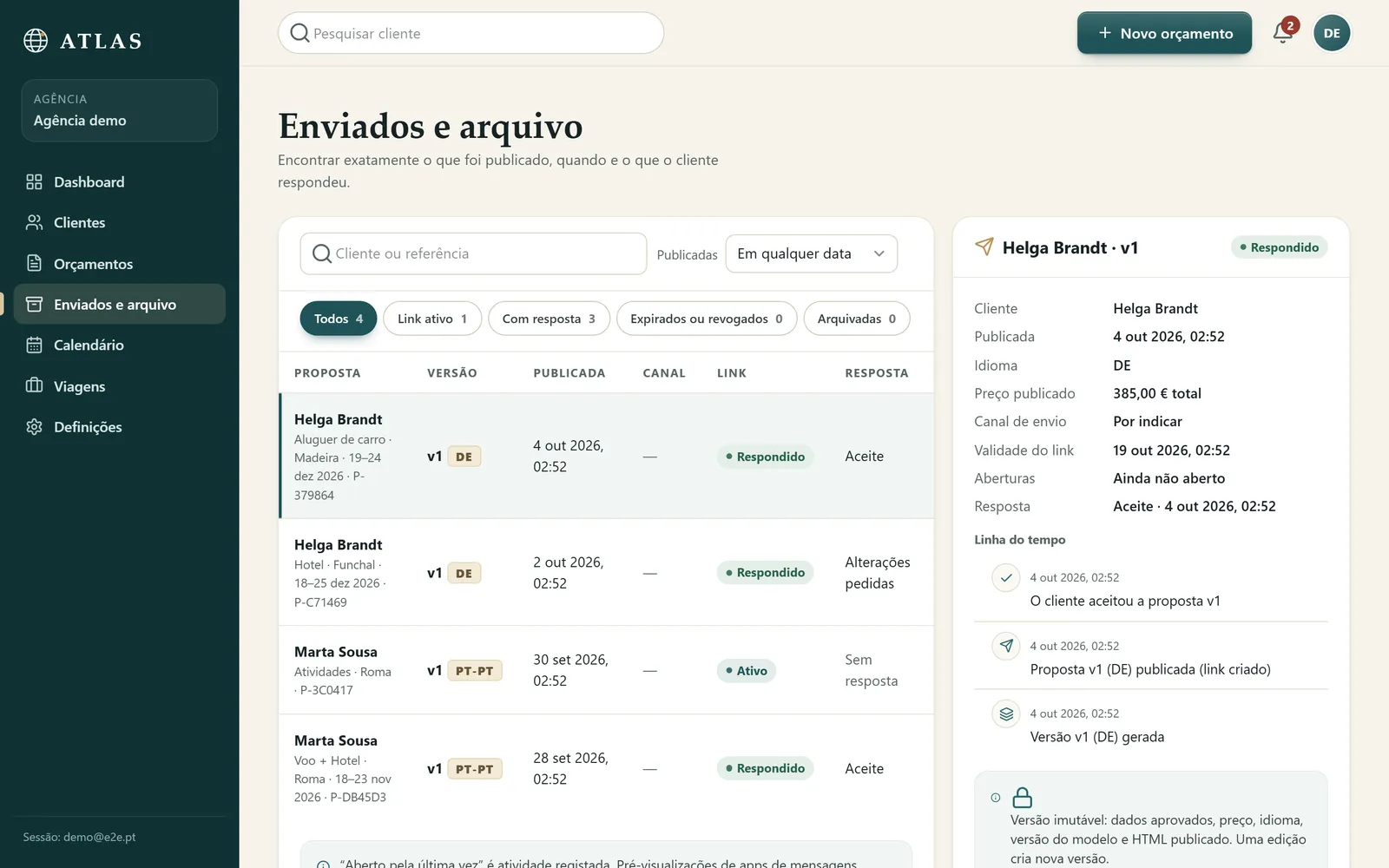Image resolution: width=1389 pixels, height=868 pixels.
Task: Click the RESPOSTA column header
Action: (x=876, y=372)
